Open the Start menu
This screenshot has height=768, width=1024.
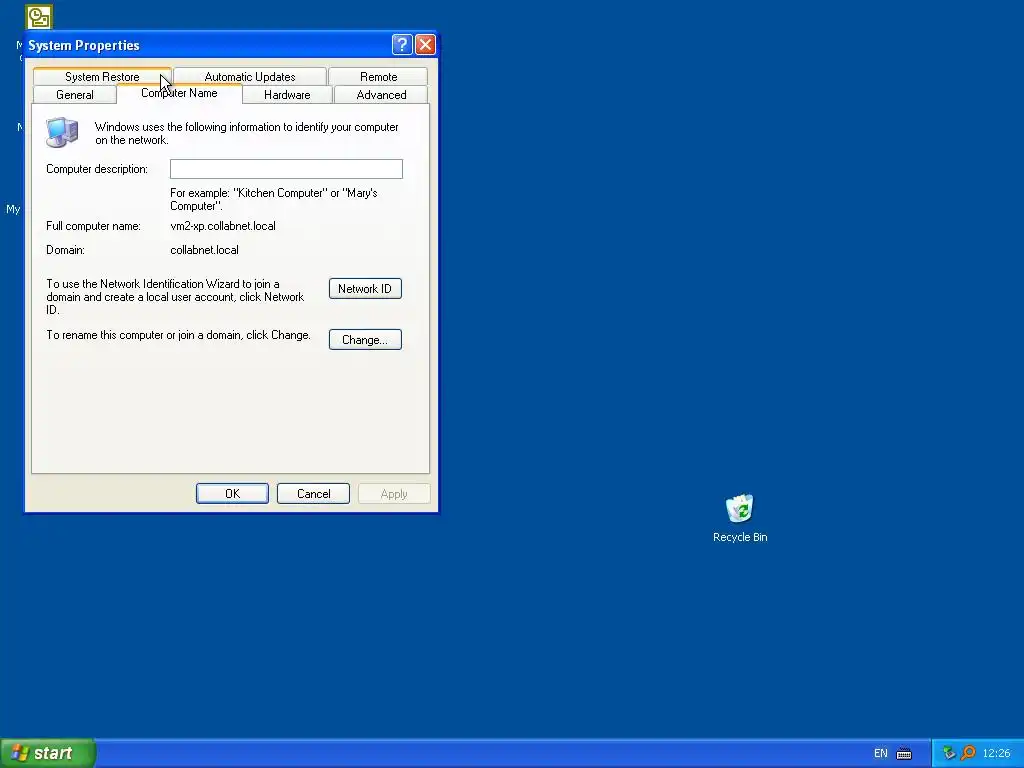pyautogui.click(x=48, y=753)
